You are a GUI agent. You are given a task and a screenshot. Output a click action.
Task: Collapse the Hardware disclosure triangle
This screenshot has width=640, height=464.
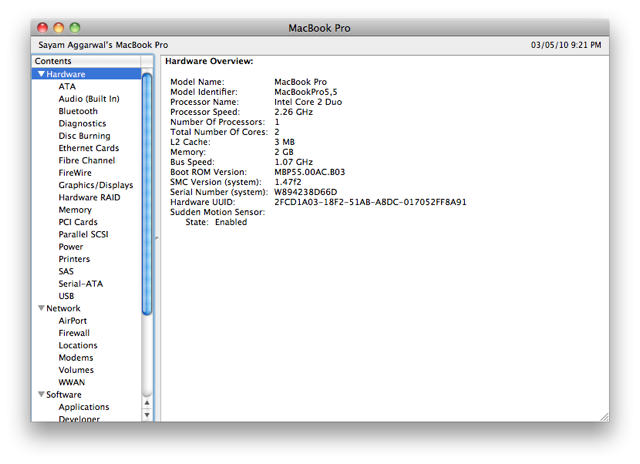(41, 74)
